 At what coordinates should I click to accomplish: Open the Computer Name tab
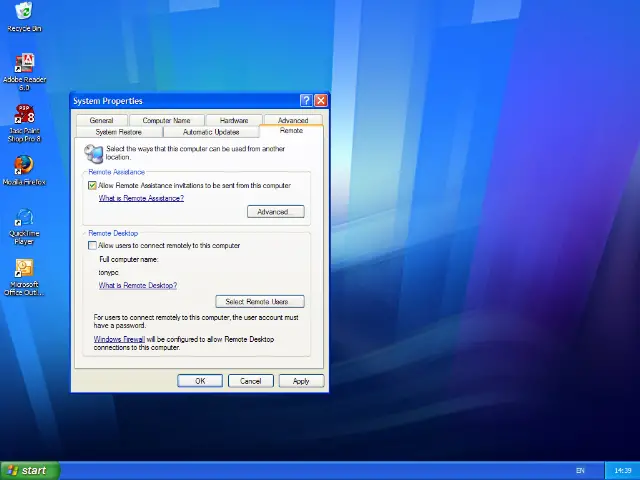(167, 120)
